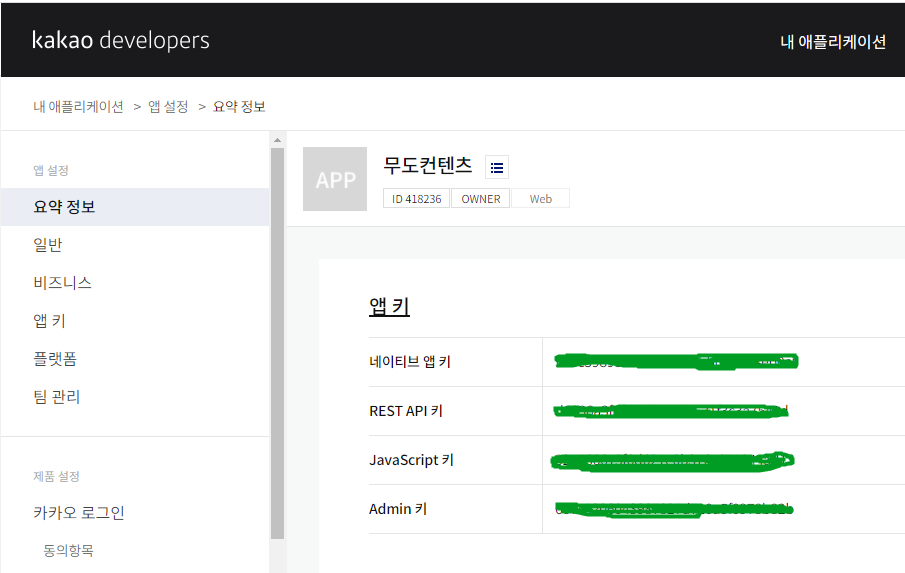Viewport: 905px width, 573px height.
Task: Click the 제품 설정 sidebar section header
Action: (x=56, y=476)
